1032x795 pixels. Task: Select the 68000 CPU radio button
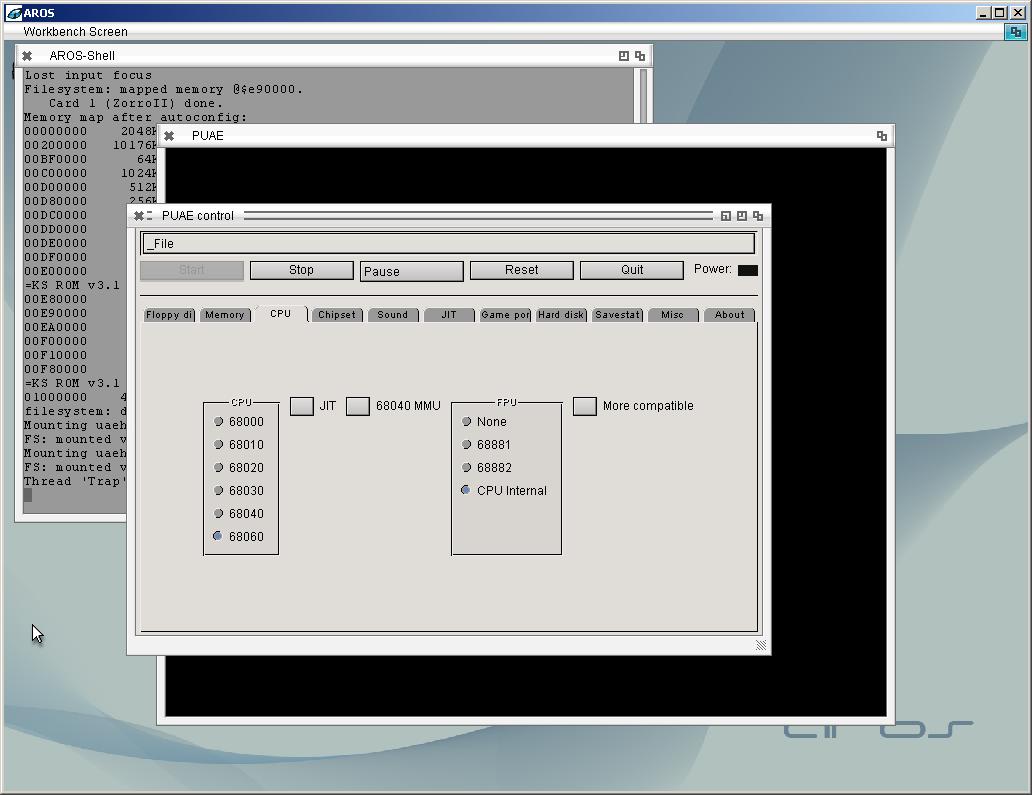click(219, 421)
